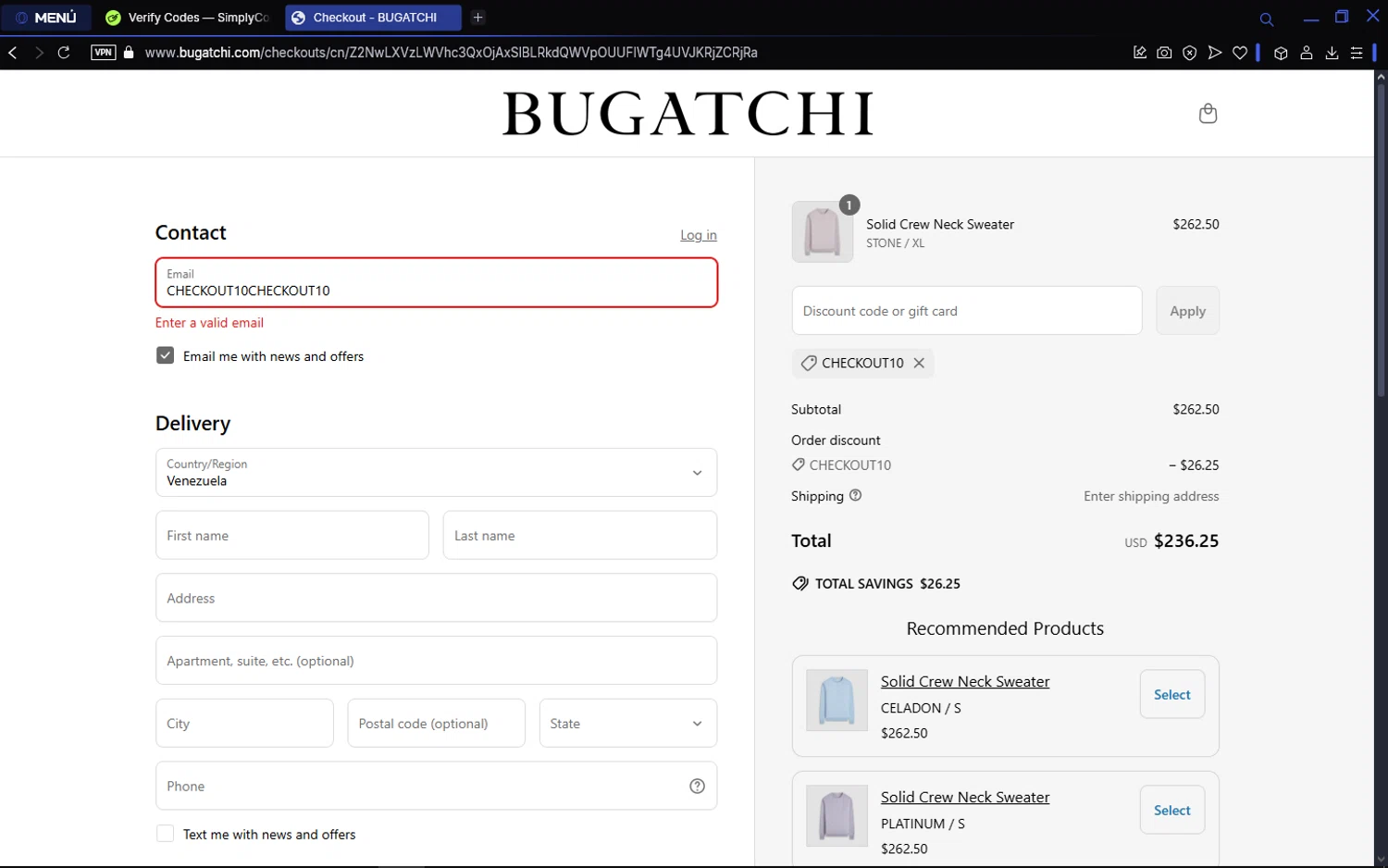The height and width of the screenshot is (868, 1388).
Task: Select the Checkout - BUGATCHI tab
Action: [x=373, y=18]
